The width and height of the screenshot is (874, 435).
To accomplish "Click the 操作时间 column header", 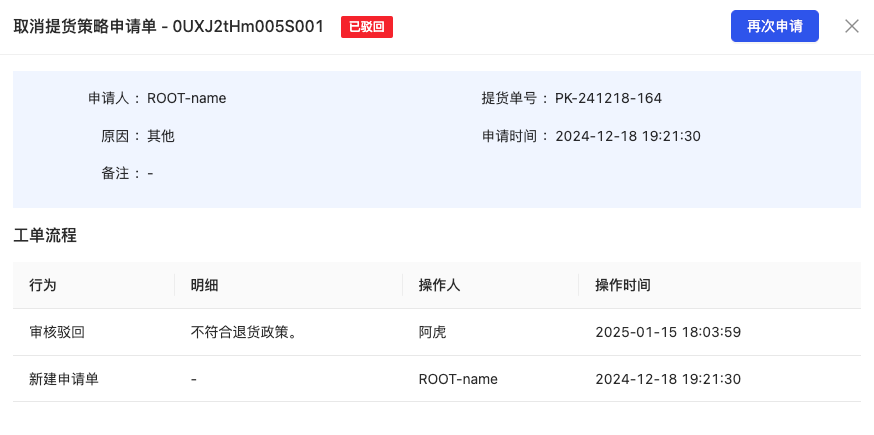I will click(623, 285).
